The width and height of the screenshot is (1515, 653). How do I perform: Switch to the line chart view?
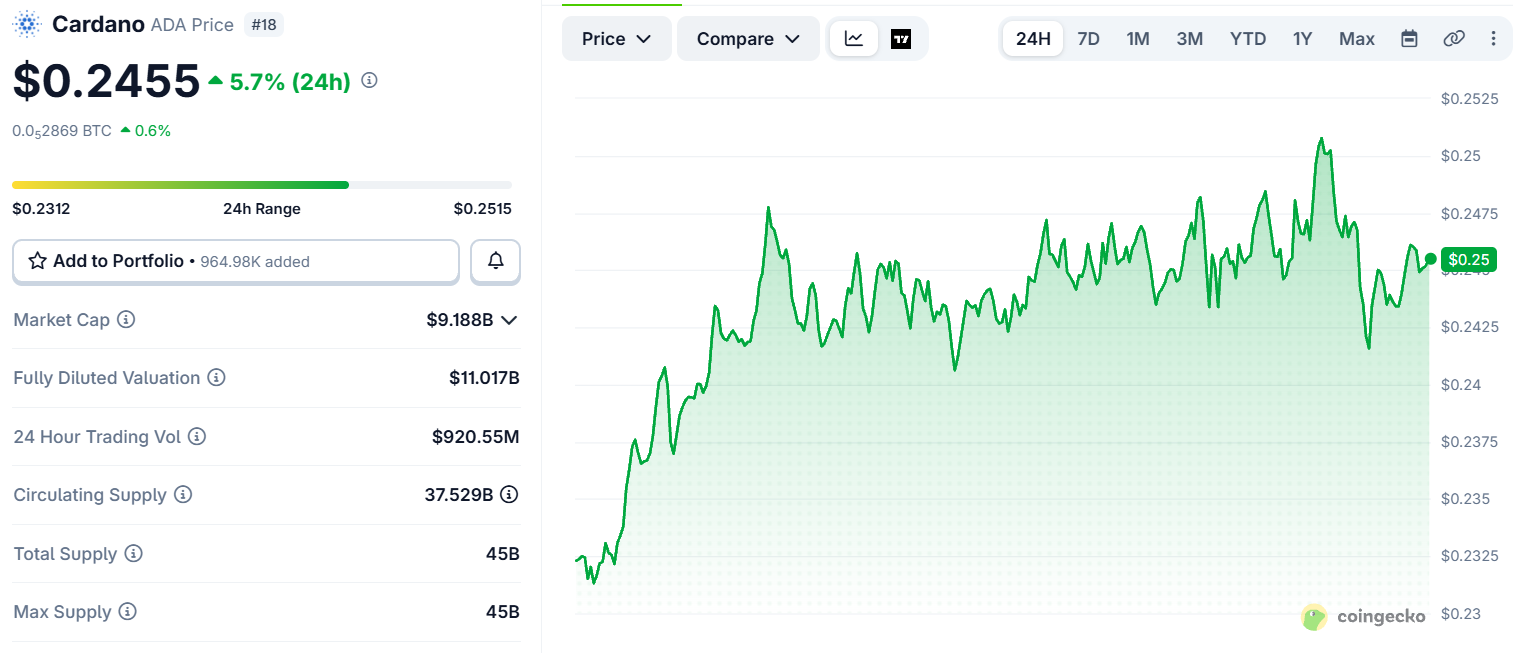click(x=854, y=39)
